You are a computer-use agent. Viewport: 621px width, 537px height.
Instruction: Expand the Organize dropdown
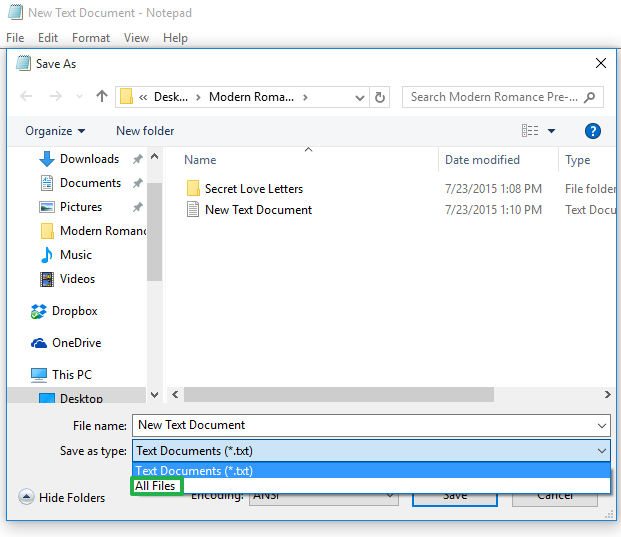pyautogui.click(x=55, y=131)
